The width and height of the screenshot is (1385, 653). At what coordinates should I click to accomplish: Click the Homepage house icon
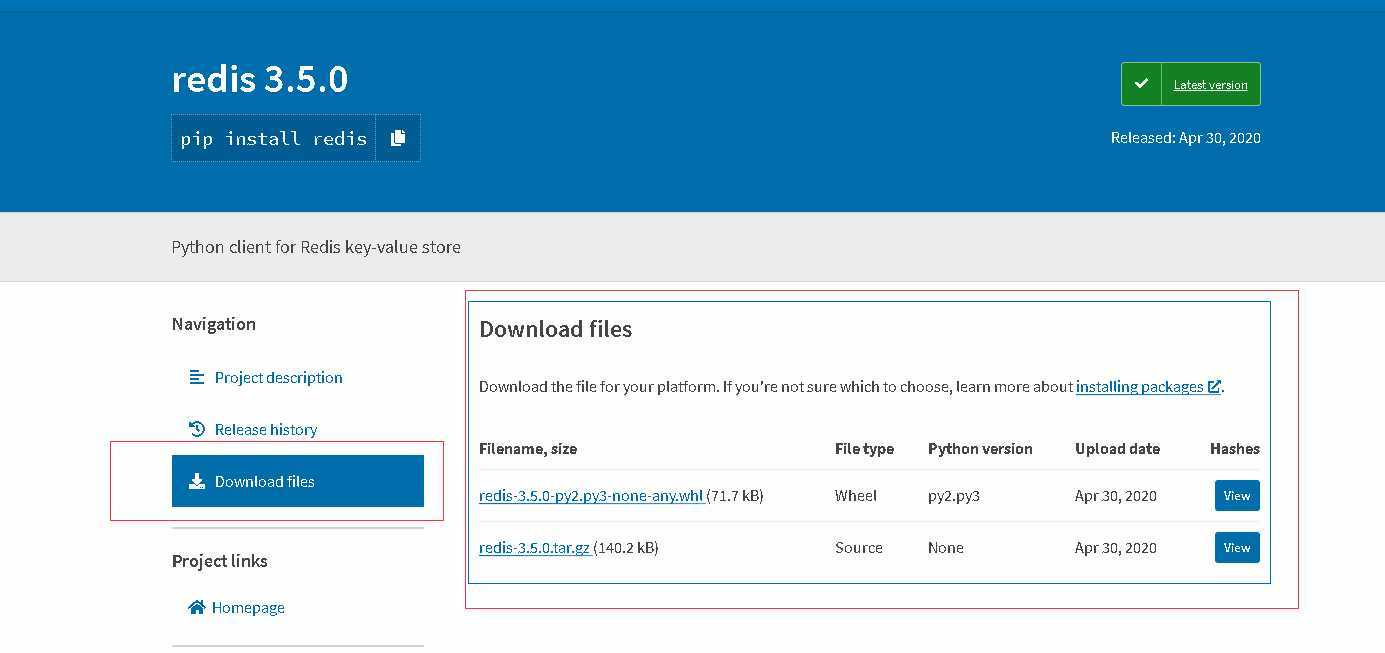(x=197, y=607)
